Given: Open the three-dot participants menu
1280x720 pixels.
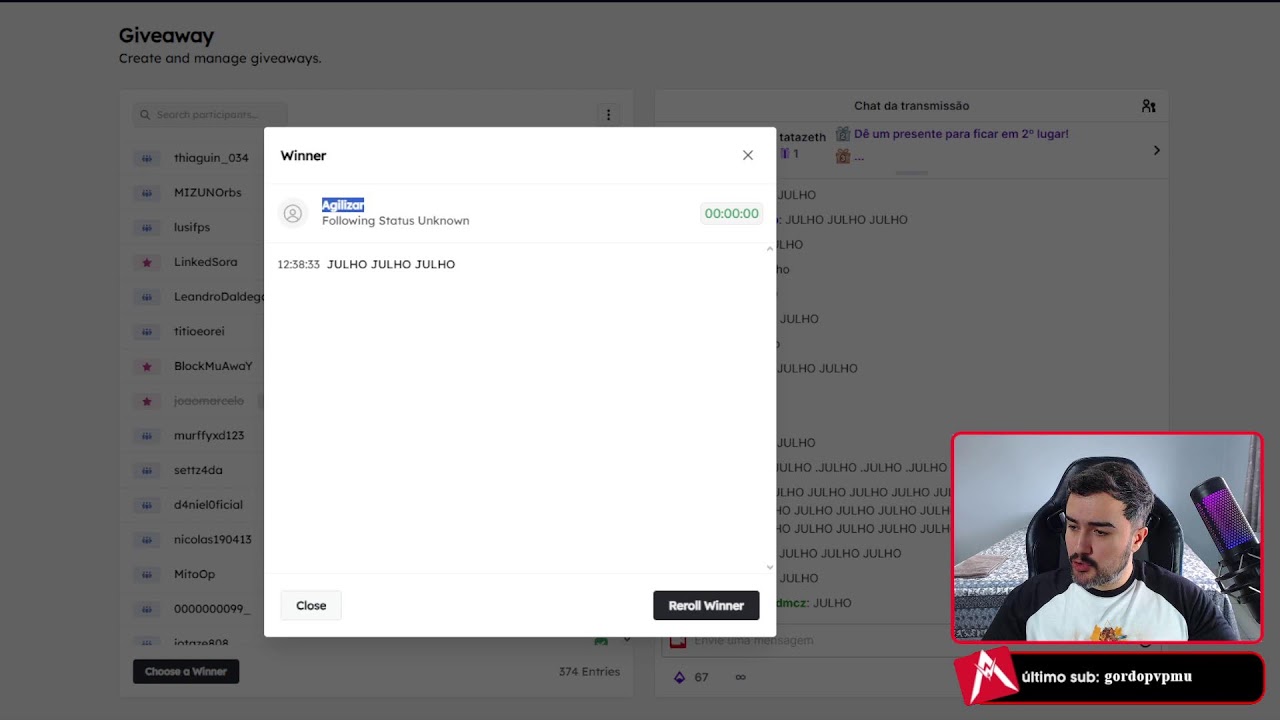Looking at the screenshot, I should [608, 114].
